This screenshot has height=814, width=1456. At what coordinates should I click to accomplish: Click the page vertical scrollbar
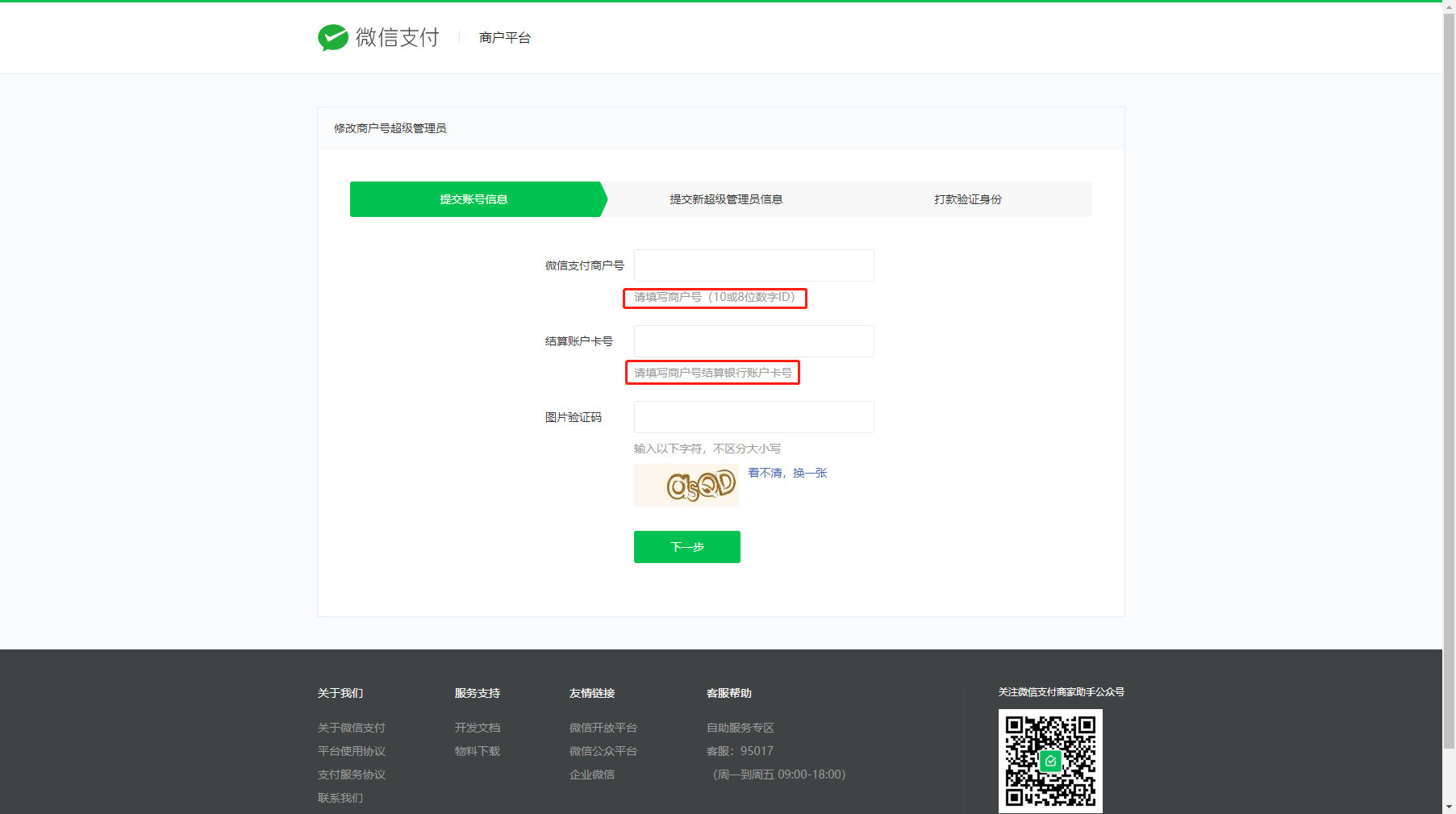click(x=1449, y=379)
